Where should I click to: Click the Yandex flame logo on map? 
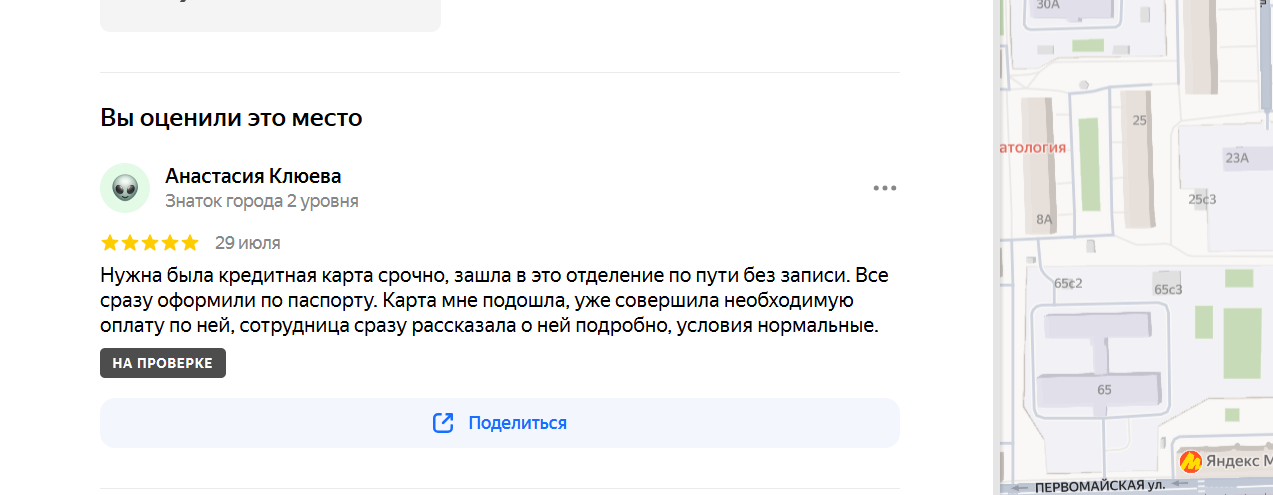click(1191, 461)
